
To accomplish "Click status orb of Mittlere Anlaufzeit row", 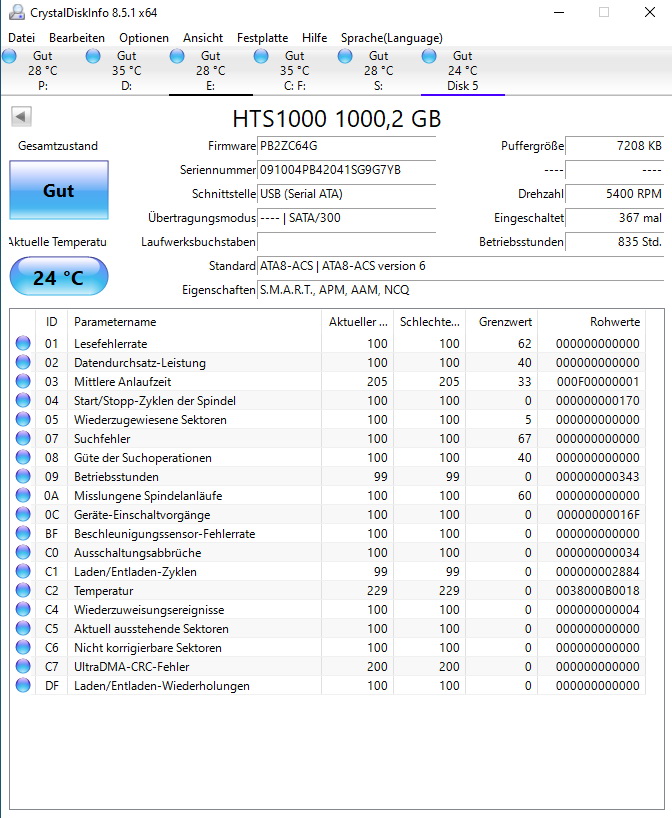I will click(23, 381).
